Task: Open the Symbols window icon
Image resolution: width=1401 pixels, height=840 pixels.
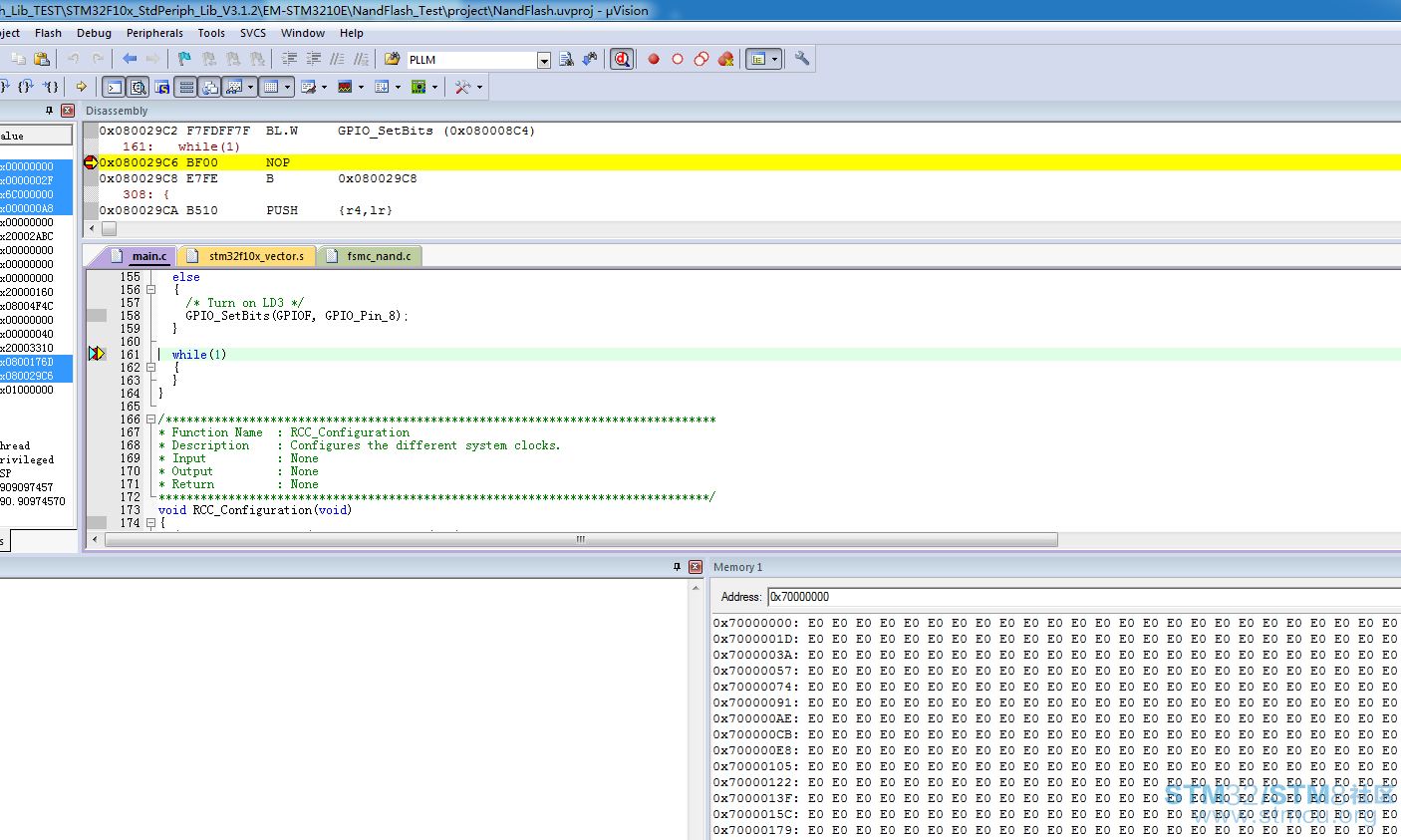Action: [x=161, y=87]
